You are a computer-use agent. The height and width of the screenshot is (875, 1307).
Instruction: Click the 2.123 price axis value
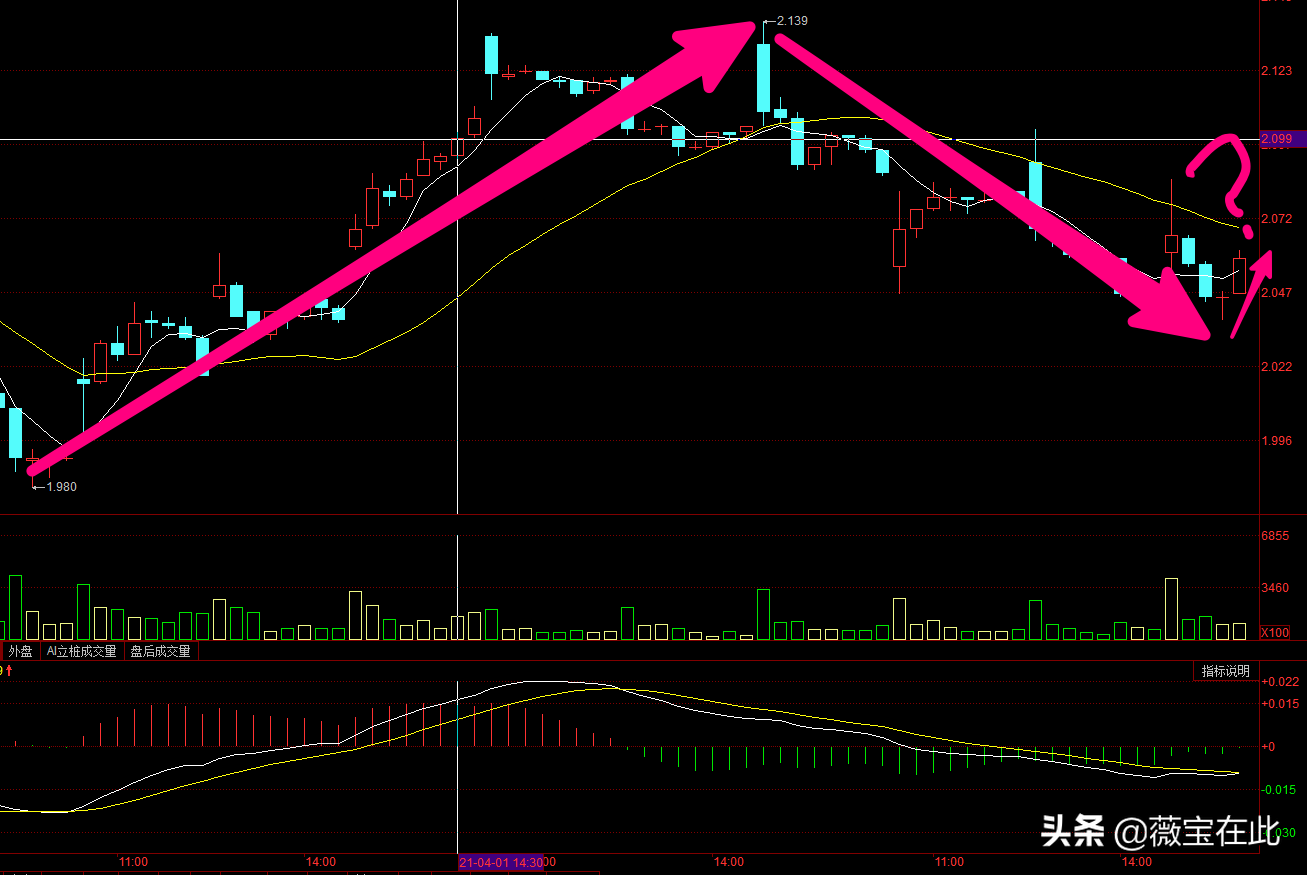[1277, 70]
